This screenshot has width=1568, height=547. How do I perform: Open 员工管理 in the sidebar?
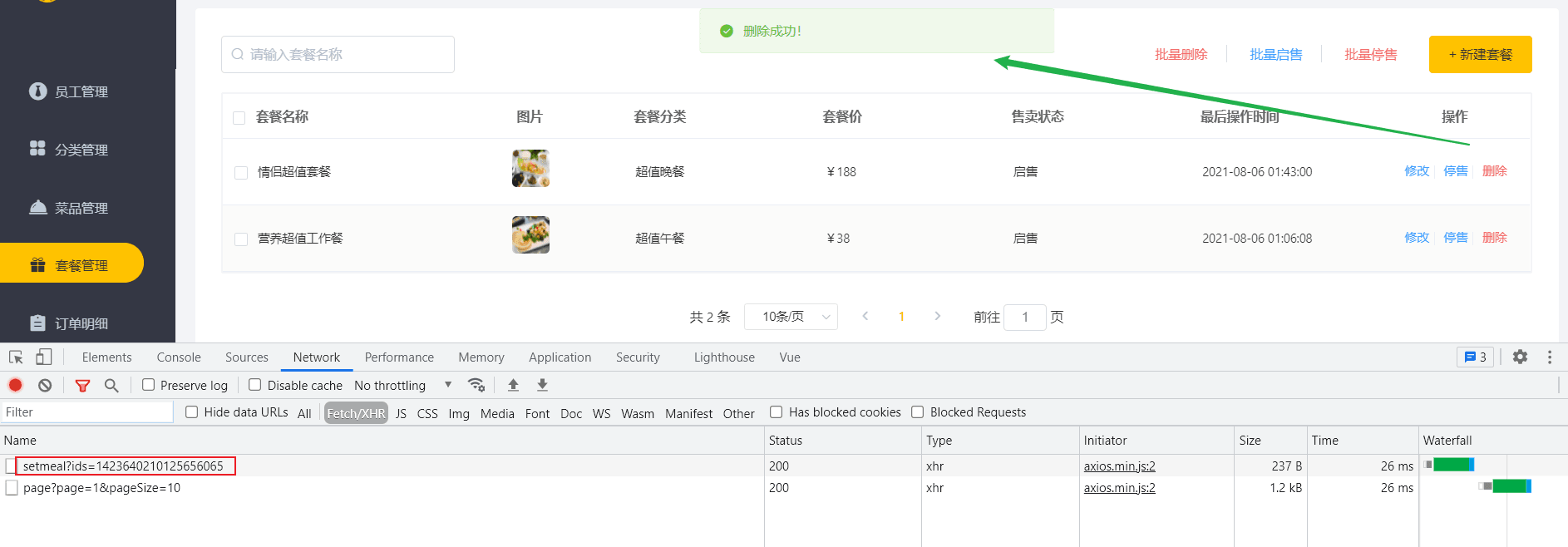81,91
